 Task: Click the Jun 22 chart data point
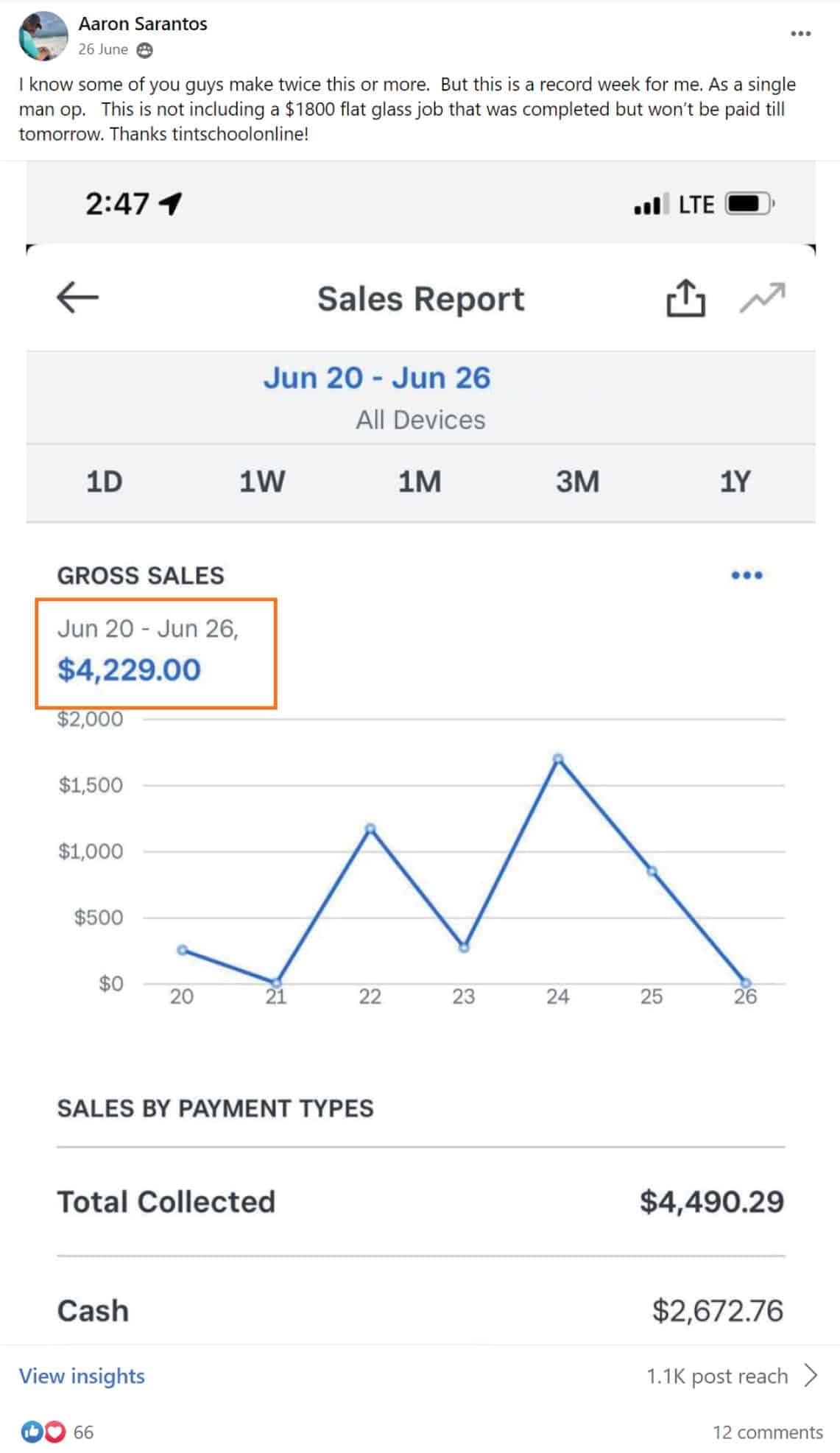point(370,829)
